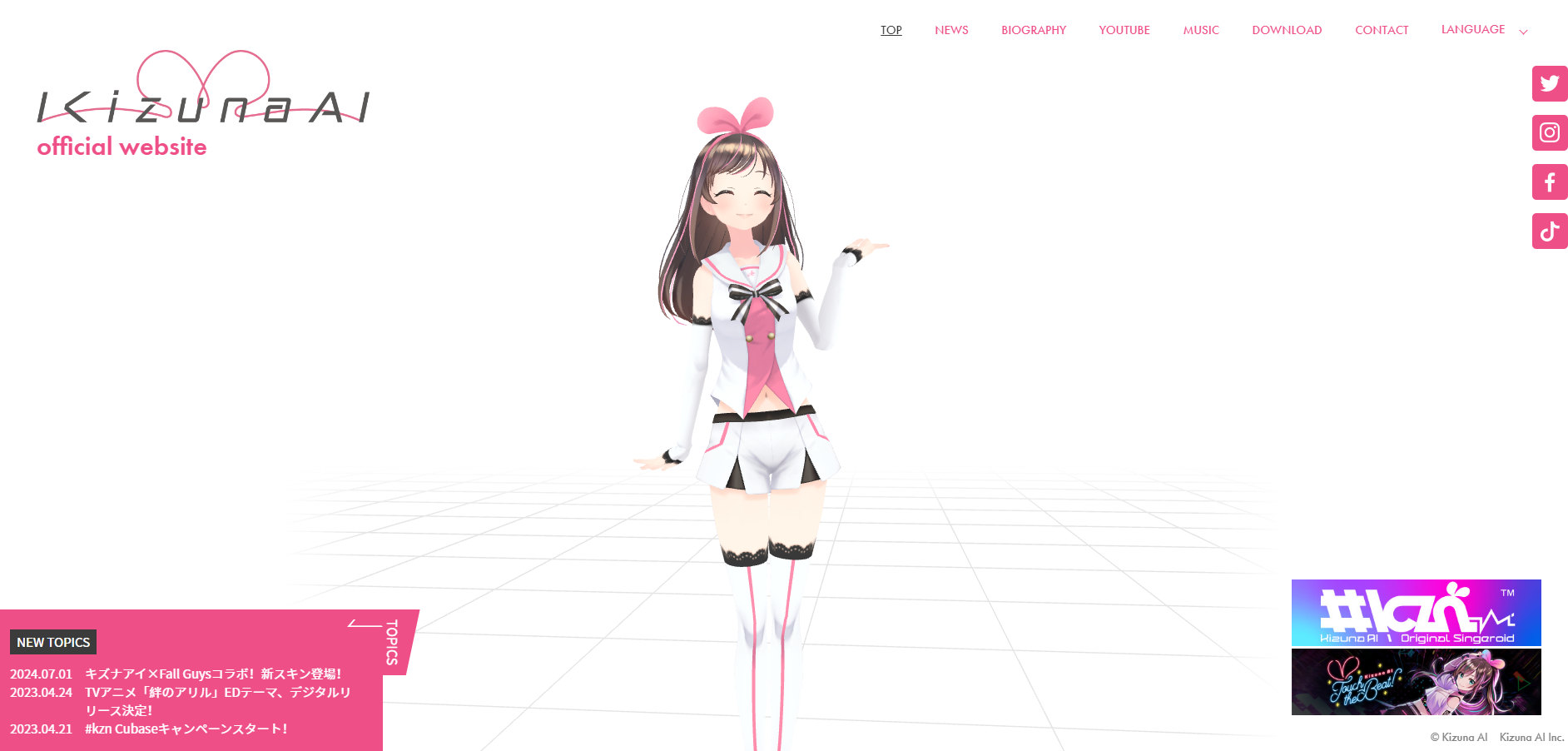1568x751 pixels.
Task: Collapse the TOPICS panel arrow tab
Action: tap(384, 641)
